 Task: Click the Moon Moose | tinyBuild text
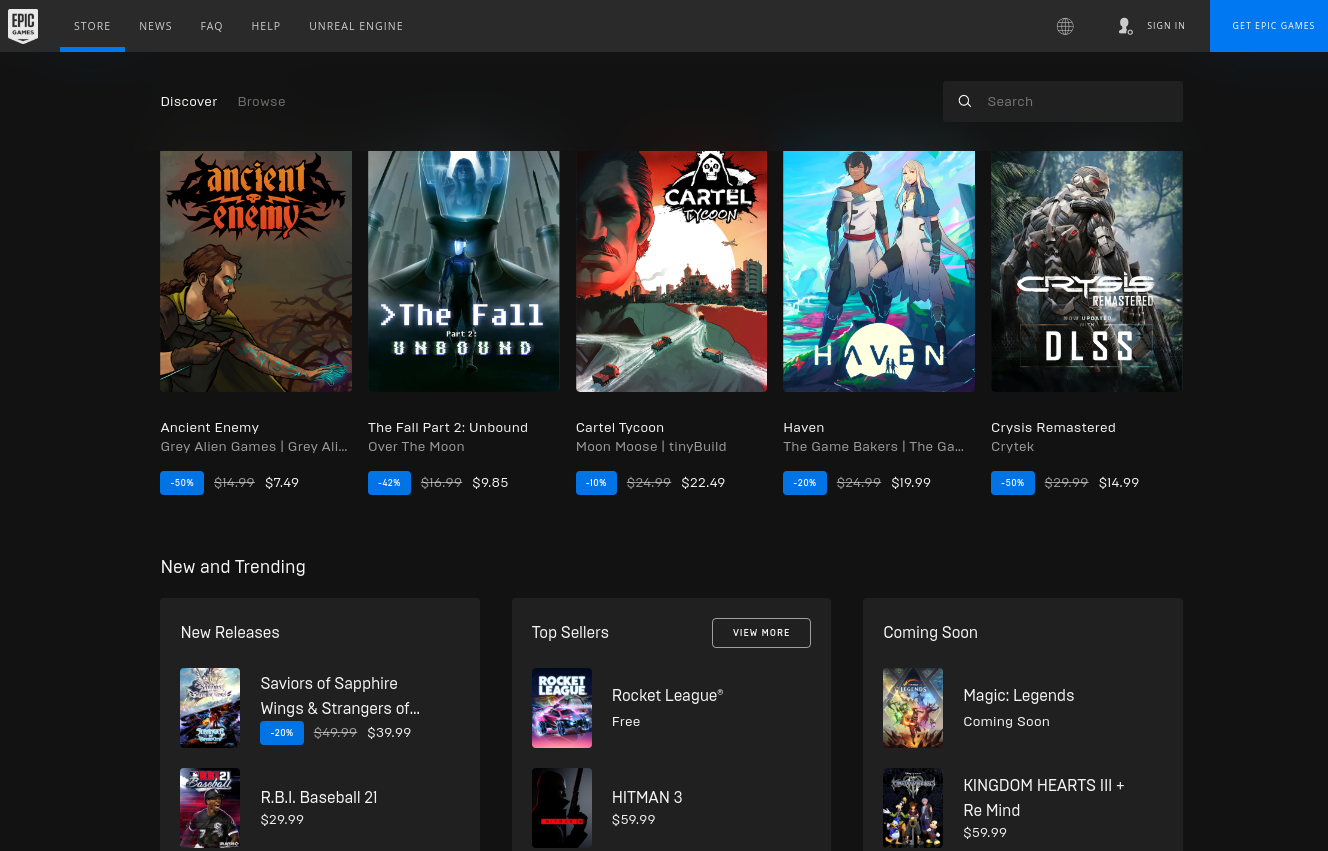coord(651,446)
